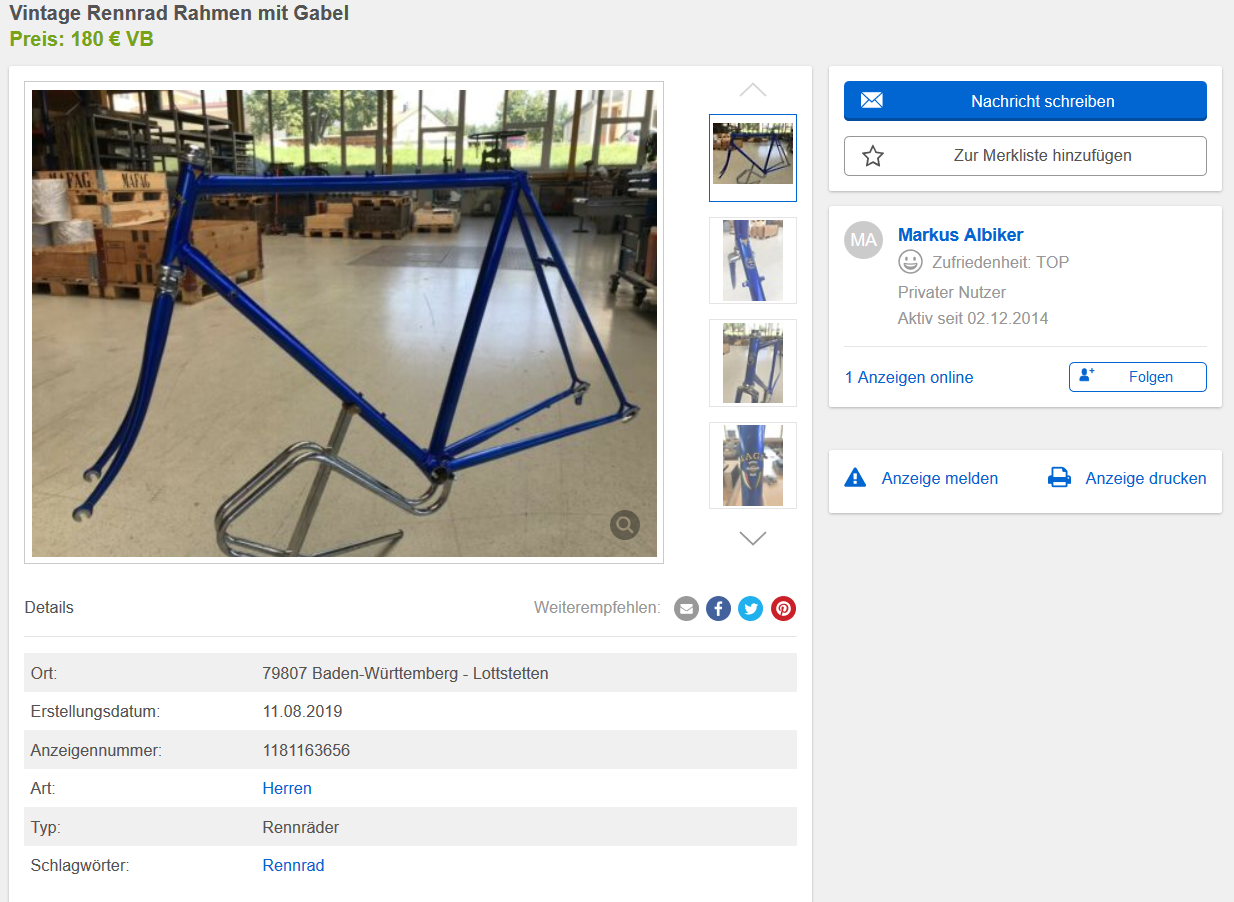Select second thumbnail of fork closeup
The image size is (1234, 902).
pyautogui.click(x=753, y=260)
